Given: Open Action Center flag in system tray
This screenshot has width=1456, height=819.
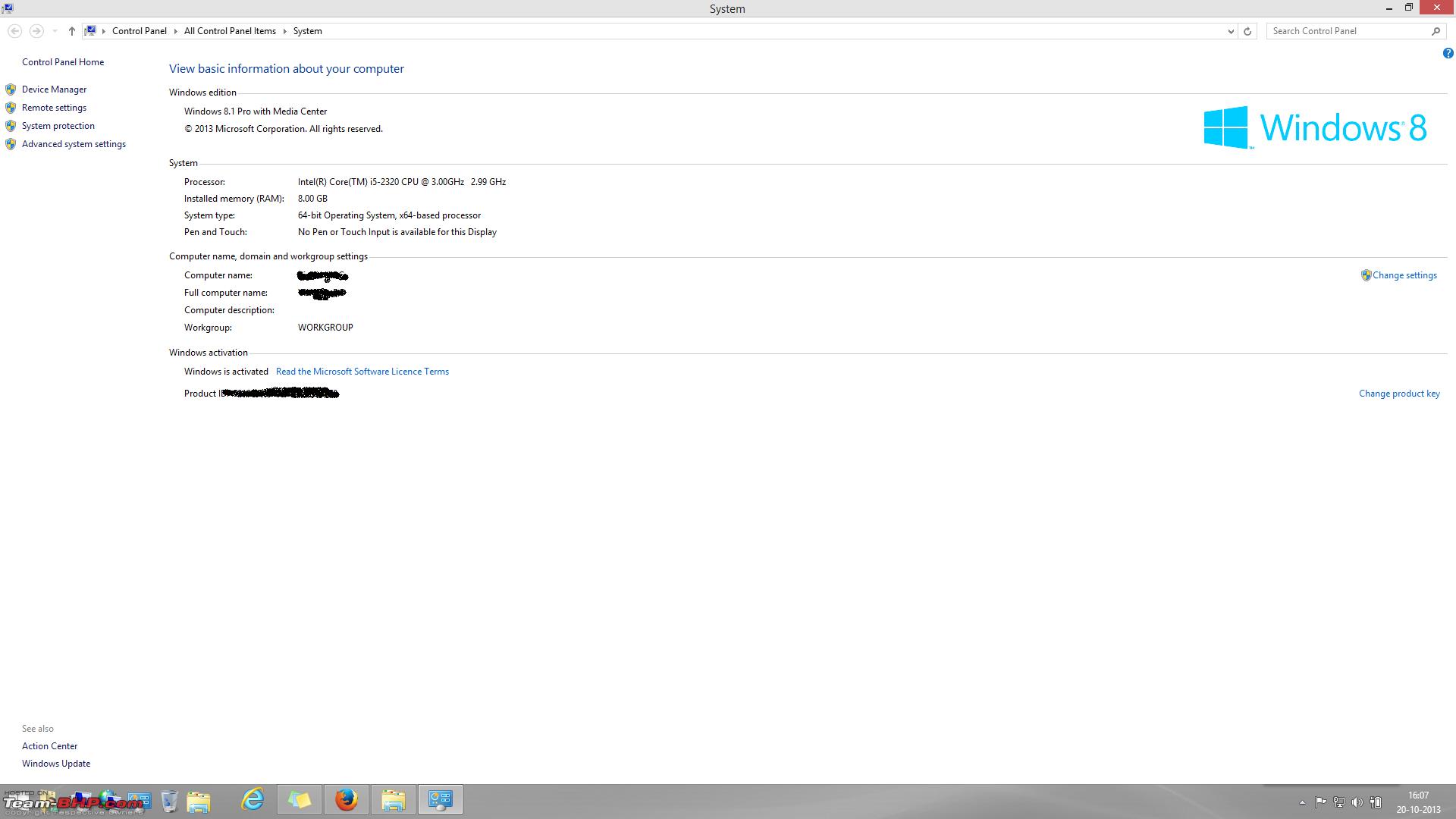Looking at the screenshot, I should (x=1320, y=802).
